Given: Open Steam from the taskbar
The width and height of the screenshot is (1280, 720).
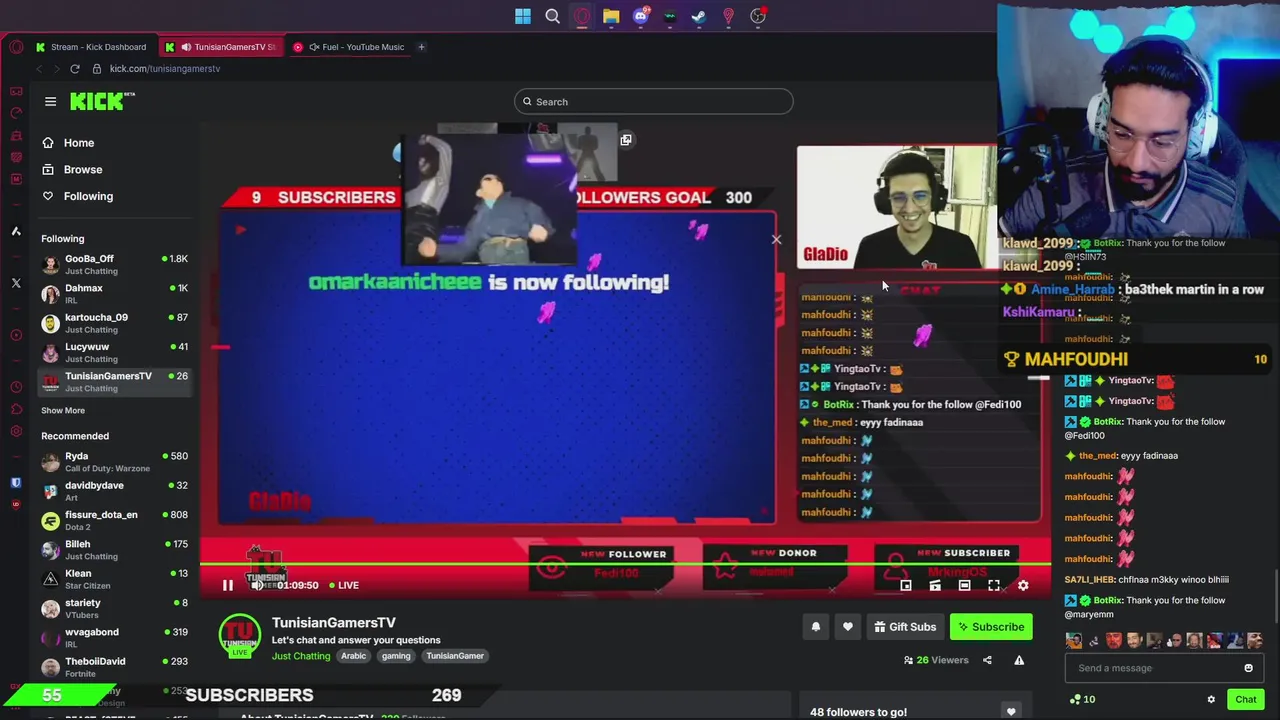Looking at the screenshot, I should point(699,16).
